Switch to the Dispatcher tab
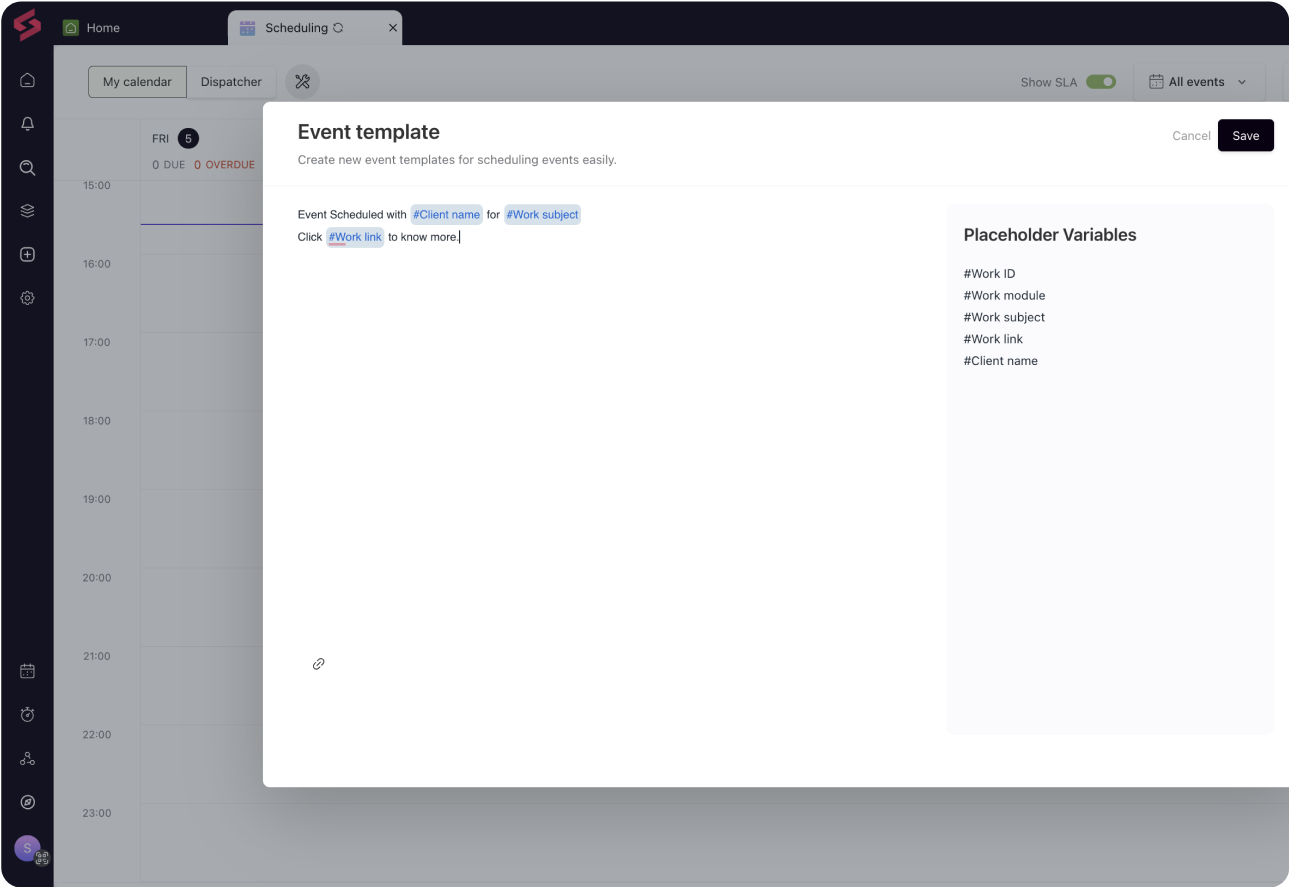 [x=231, y=82]
